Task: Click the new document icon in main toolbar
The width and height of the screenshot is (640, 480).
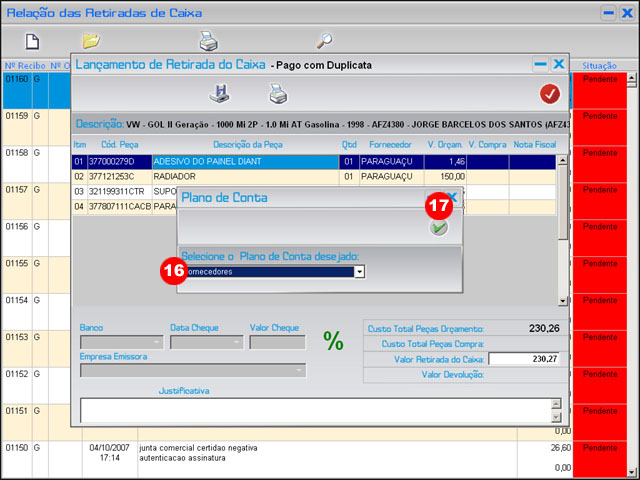Action: [32, 41]
